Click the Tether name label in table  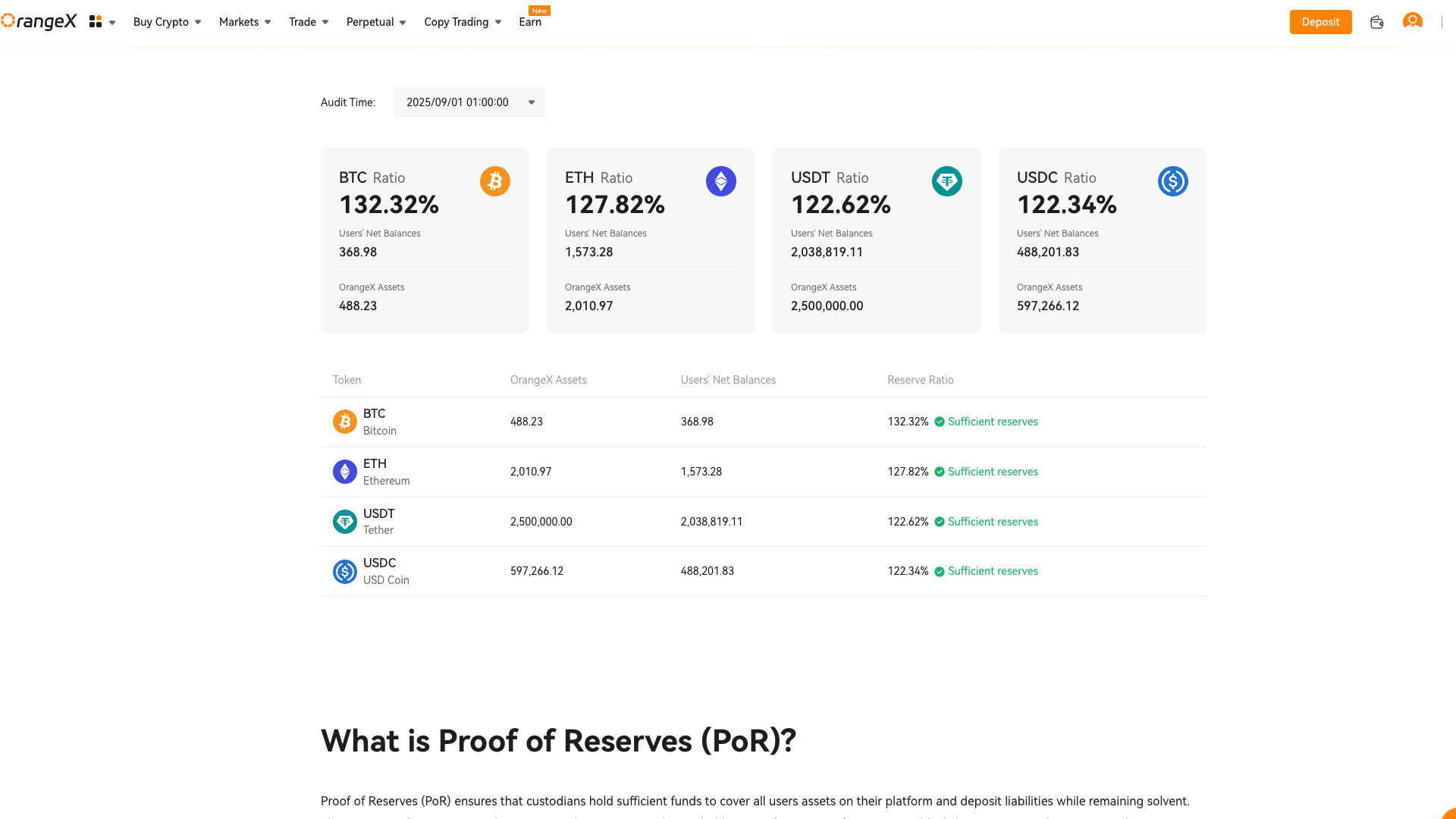pos(378,530)
